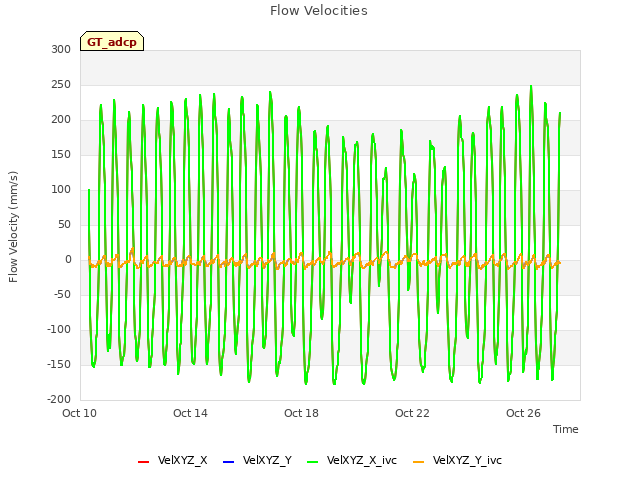Screen dimensions: 640x480
Task: Click the 150 y-axis tick label
Action: pyautogui.click(x=61, y=155)
